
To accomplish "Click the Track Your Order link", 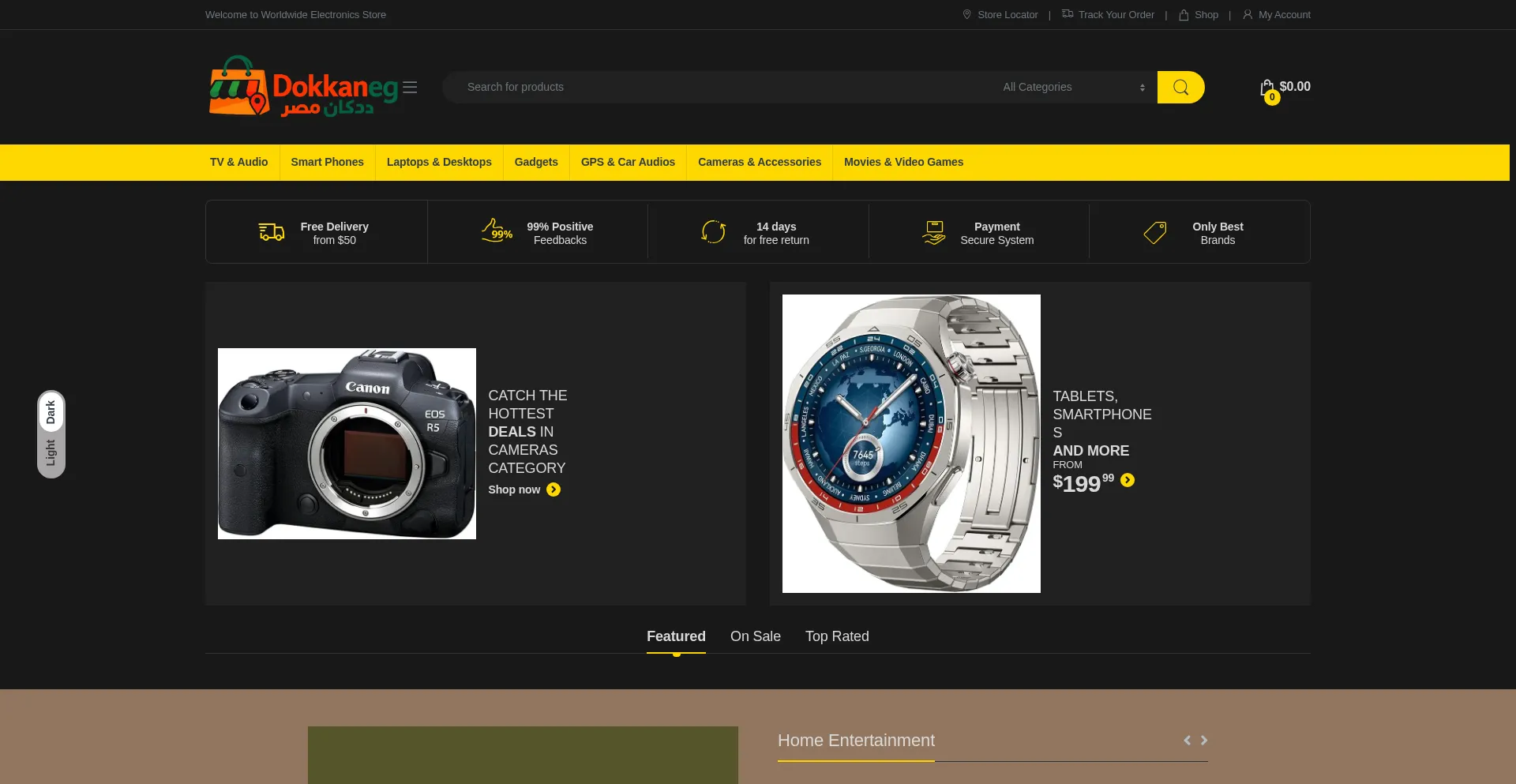I will point(1116,15).
